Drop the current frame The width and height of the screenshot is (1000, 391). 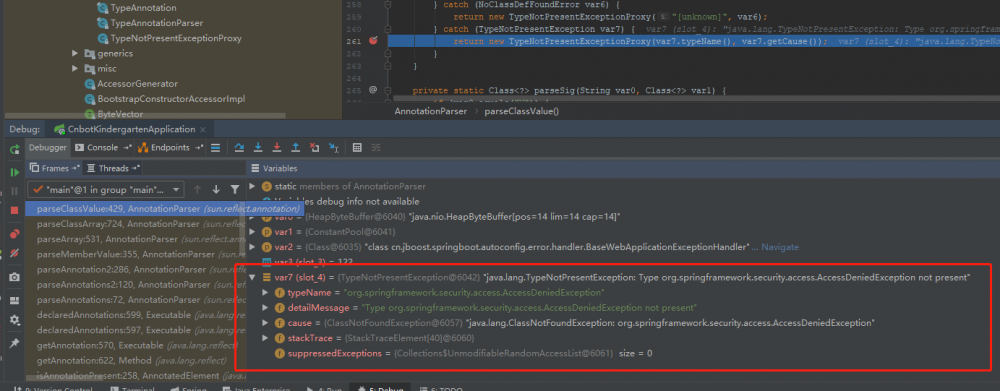(314, 148)
